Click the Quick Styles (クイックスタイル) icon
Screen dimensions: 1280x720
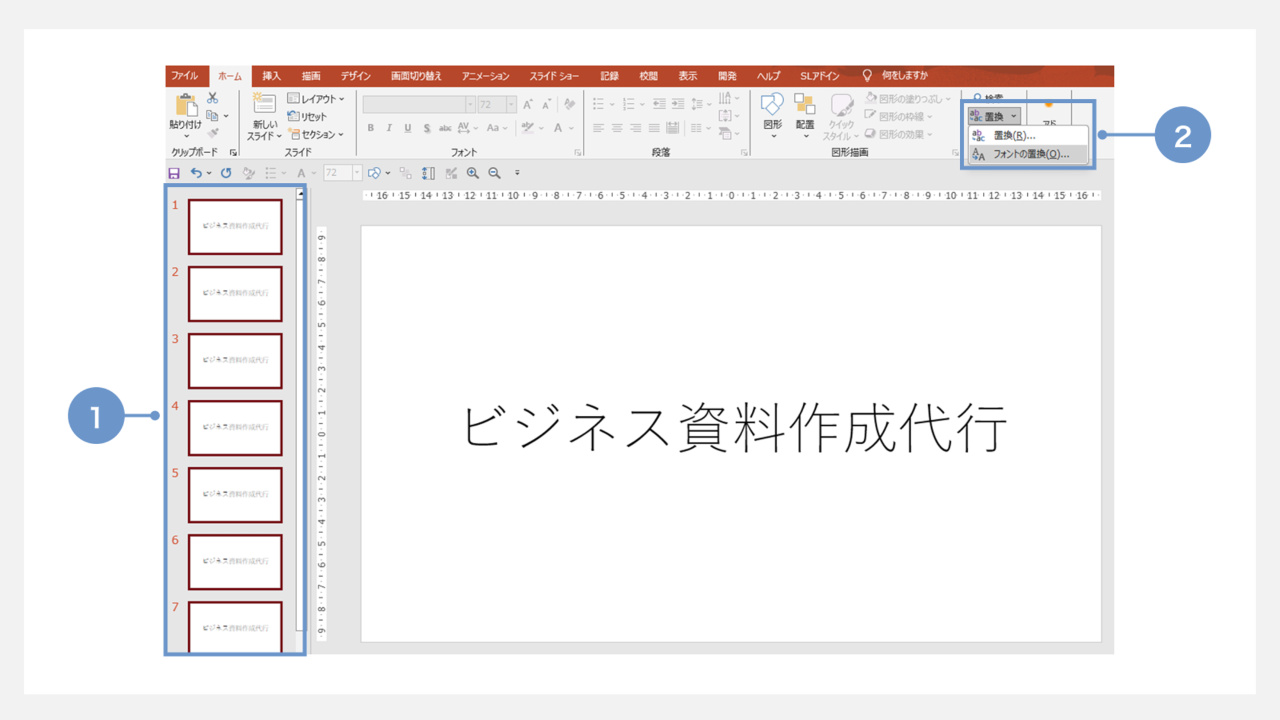[841, 106]
